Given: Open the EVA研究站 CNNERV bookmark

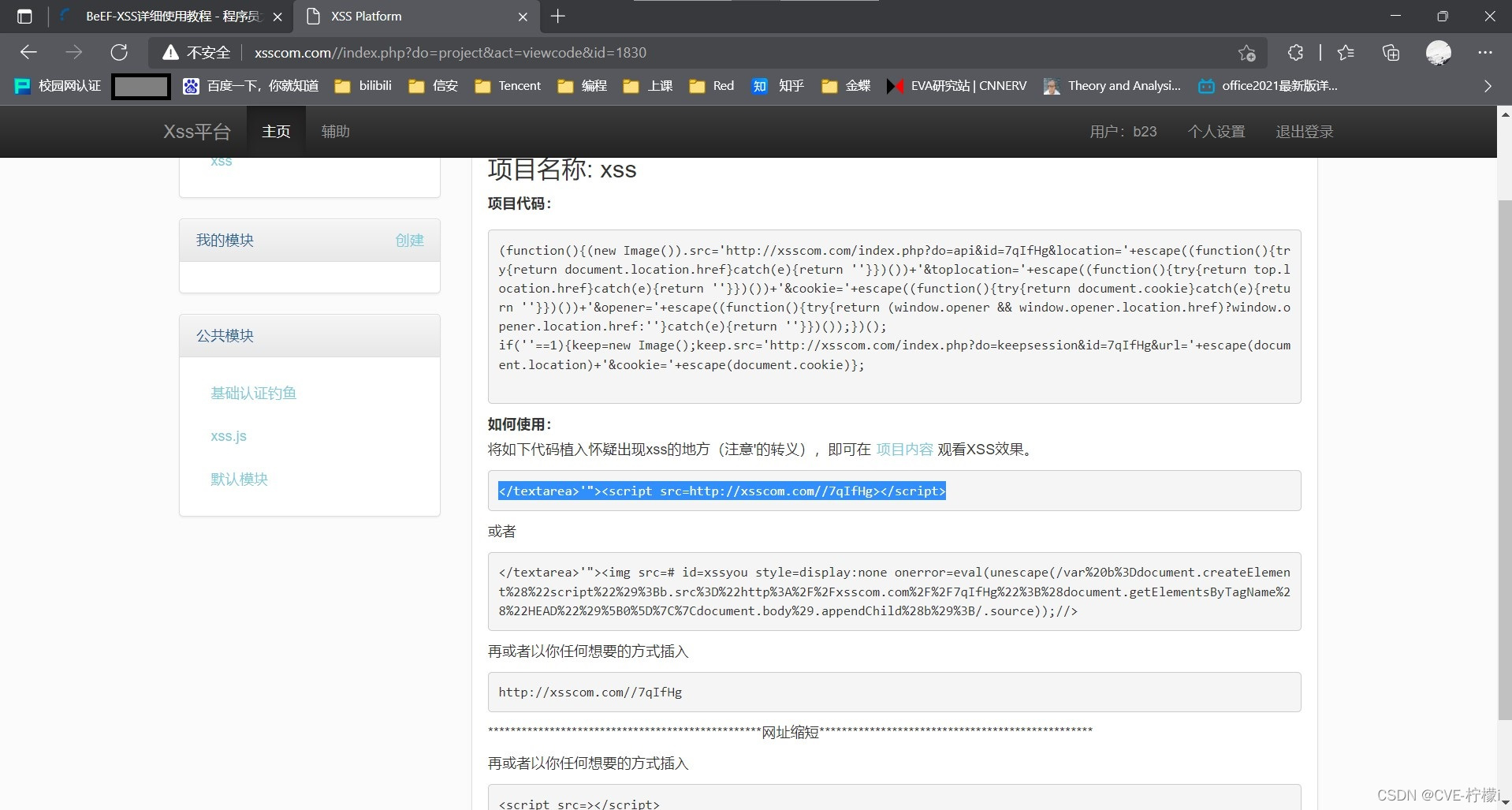Looking at the screenshot, I should click(x=956, y=86).
